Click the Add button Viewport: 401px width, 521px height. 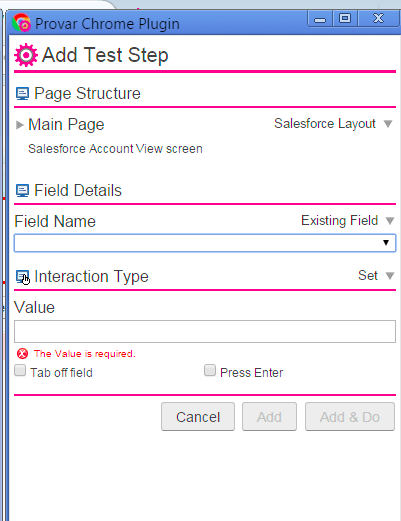269,417
